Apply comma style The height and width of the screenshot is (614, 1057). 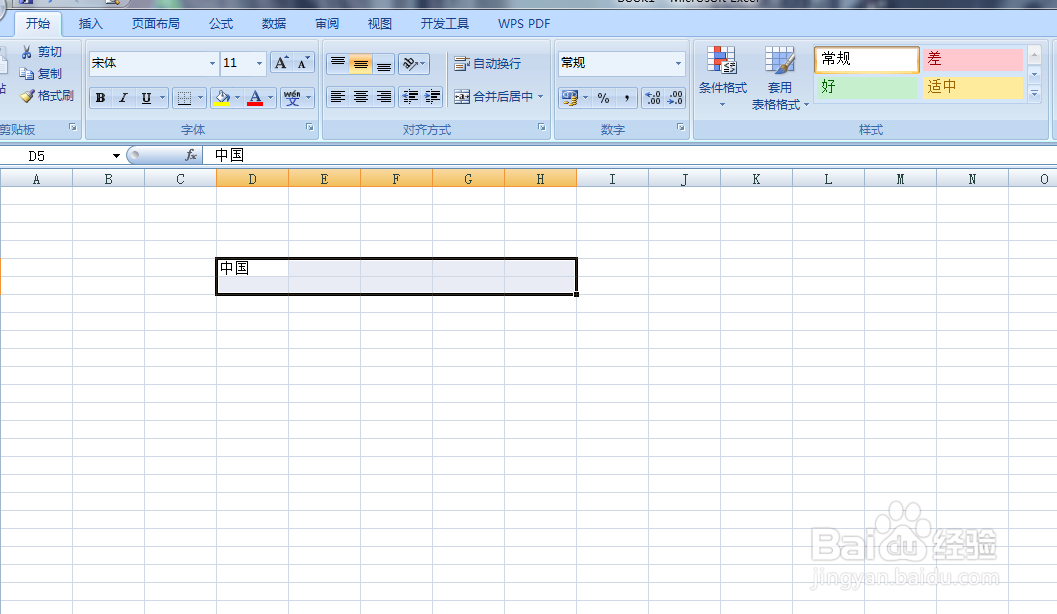click(626, 98)
